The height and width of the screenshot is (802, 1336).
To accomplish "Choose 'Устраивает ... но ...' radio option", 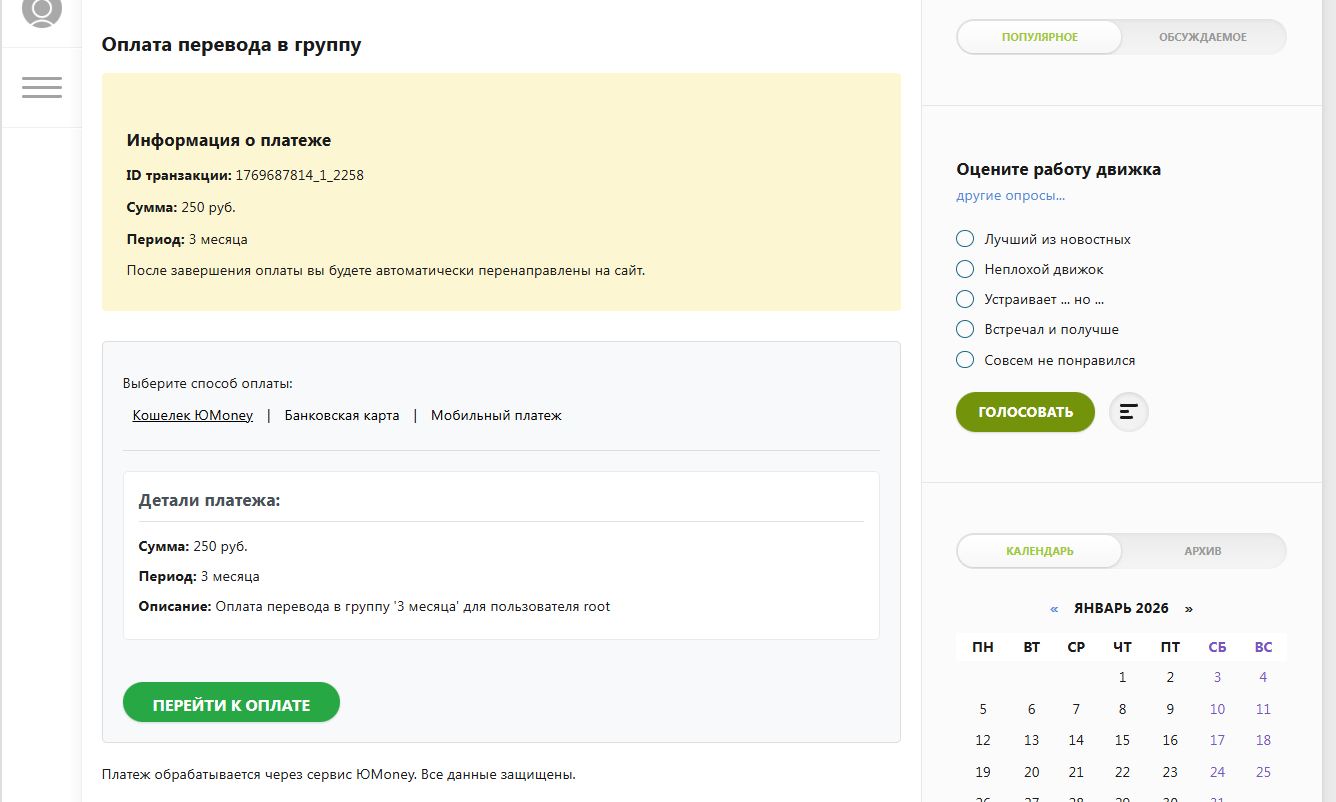I will point(965,299).
